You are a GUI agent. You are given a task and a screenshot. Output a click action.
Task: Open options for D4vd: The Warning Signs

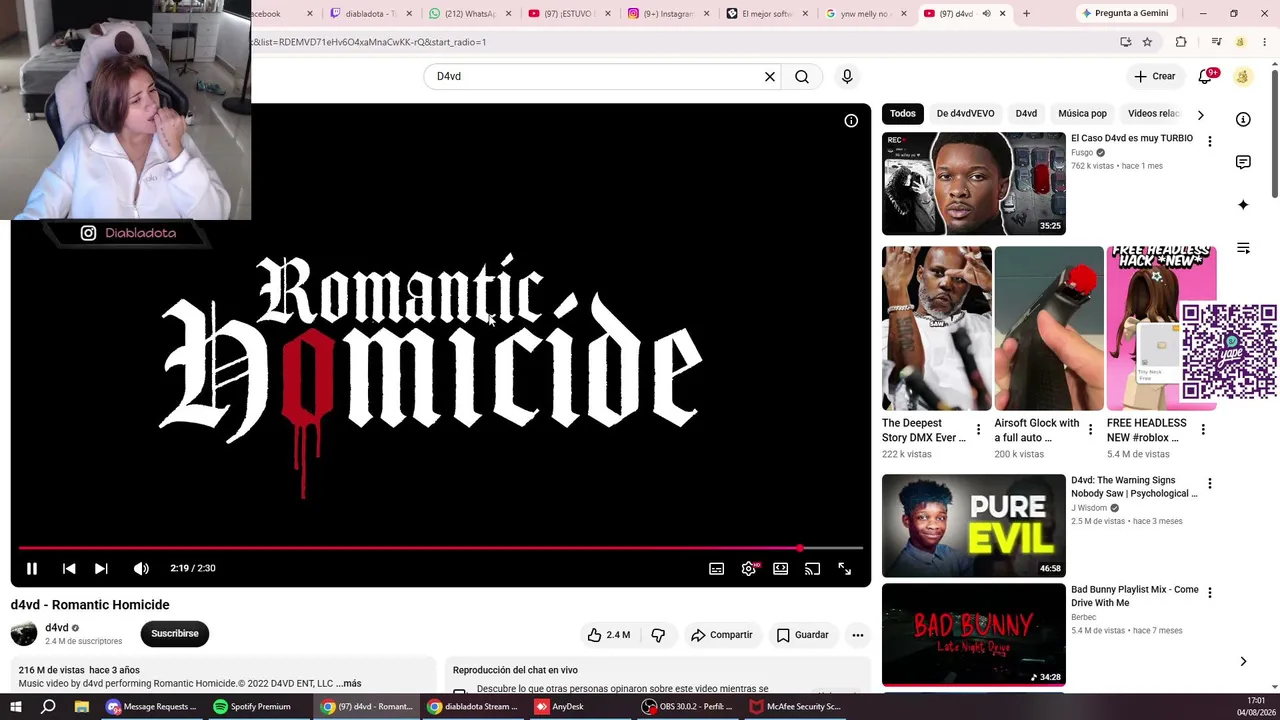(x=1209, y=484)
